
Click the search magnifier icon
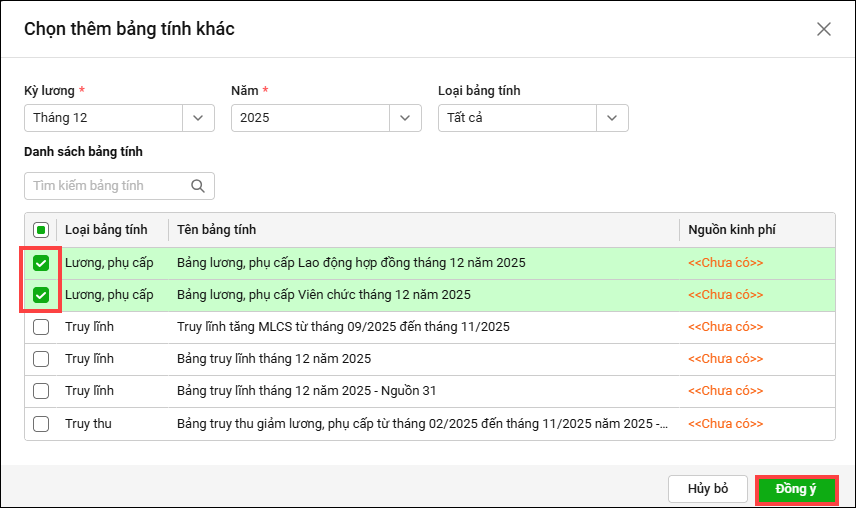pos(197,186)
